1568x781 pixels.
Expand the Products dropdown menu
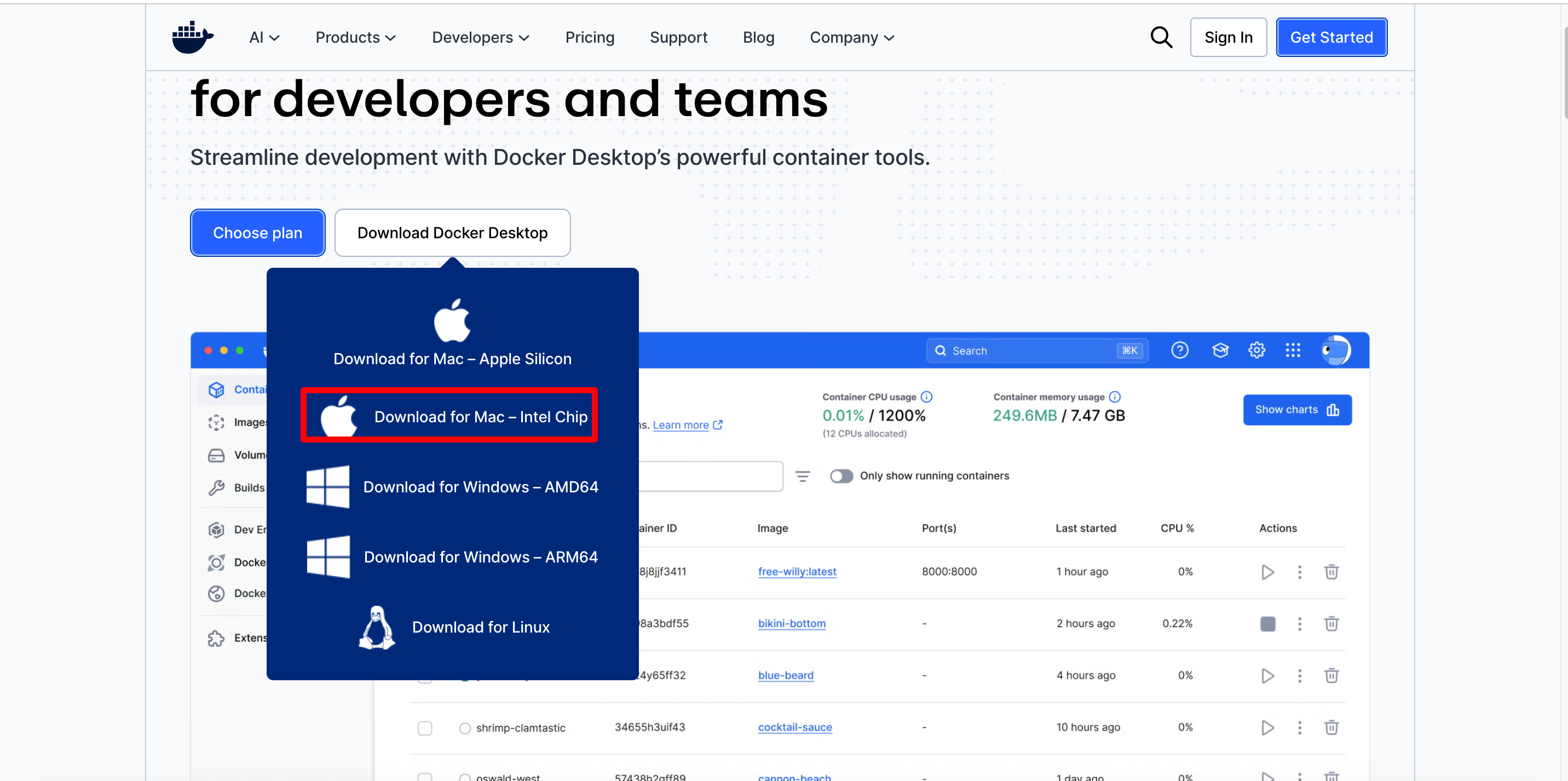pos(355,38)
